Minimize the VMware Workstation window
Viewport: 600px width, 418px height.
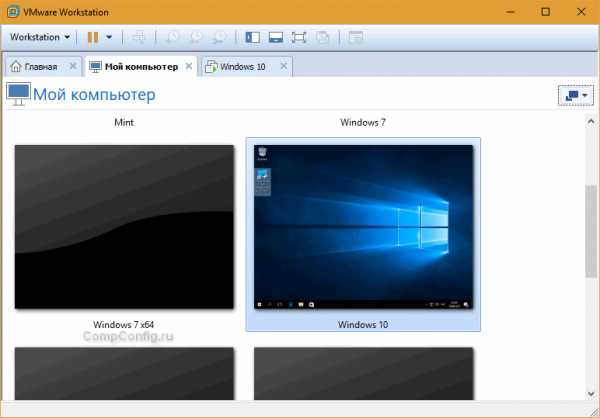pos(510,12)
